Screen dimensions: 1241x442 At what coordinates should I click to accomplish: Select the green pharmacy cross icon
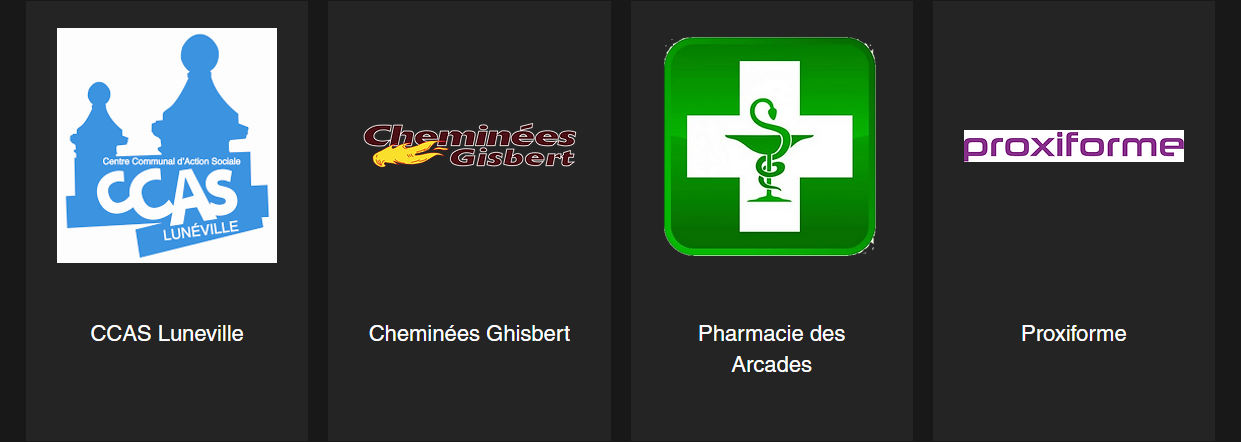point(770,146)
